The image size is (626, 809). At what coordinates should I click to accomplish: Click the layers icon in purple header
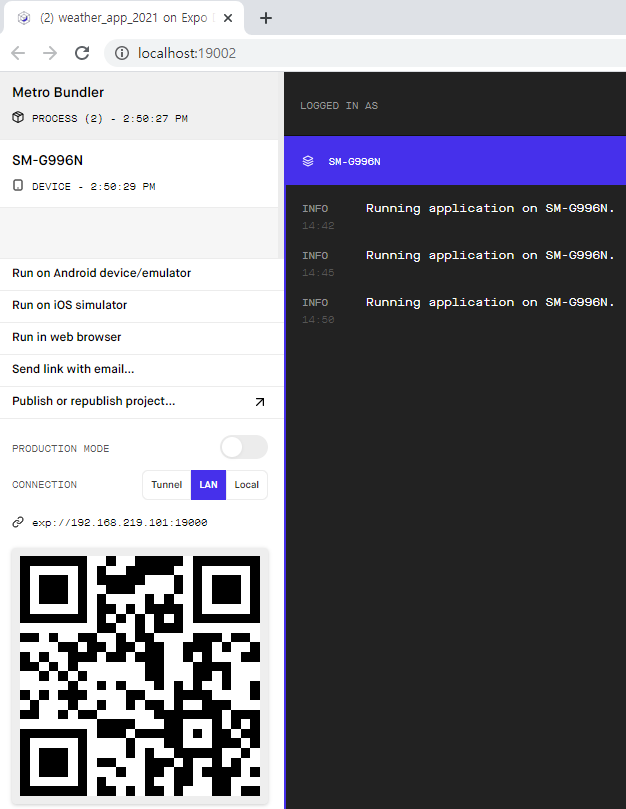[308, 161]
